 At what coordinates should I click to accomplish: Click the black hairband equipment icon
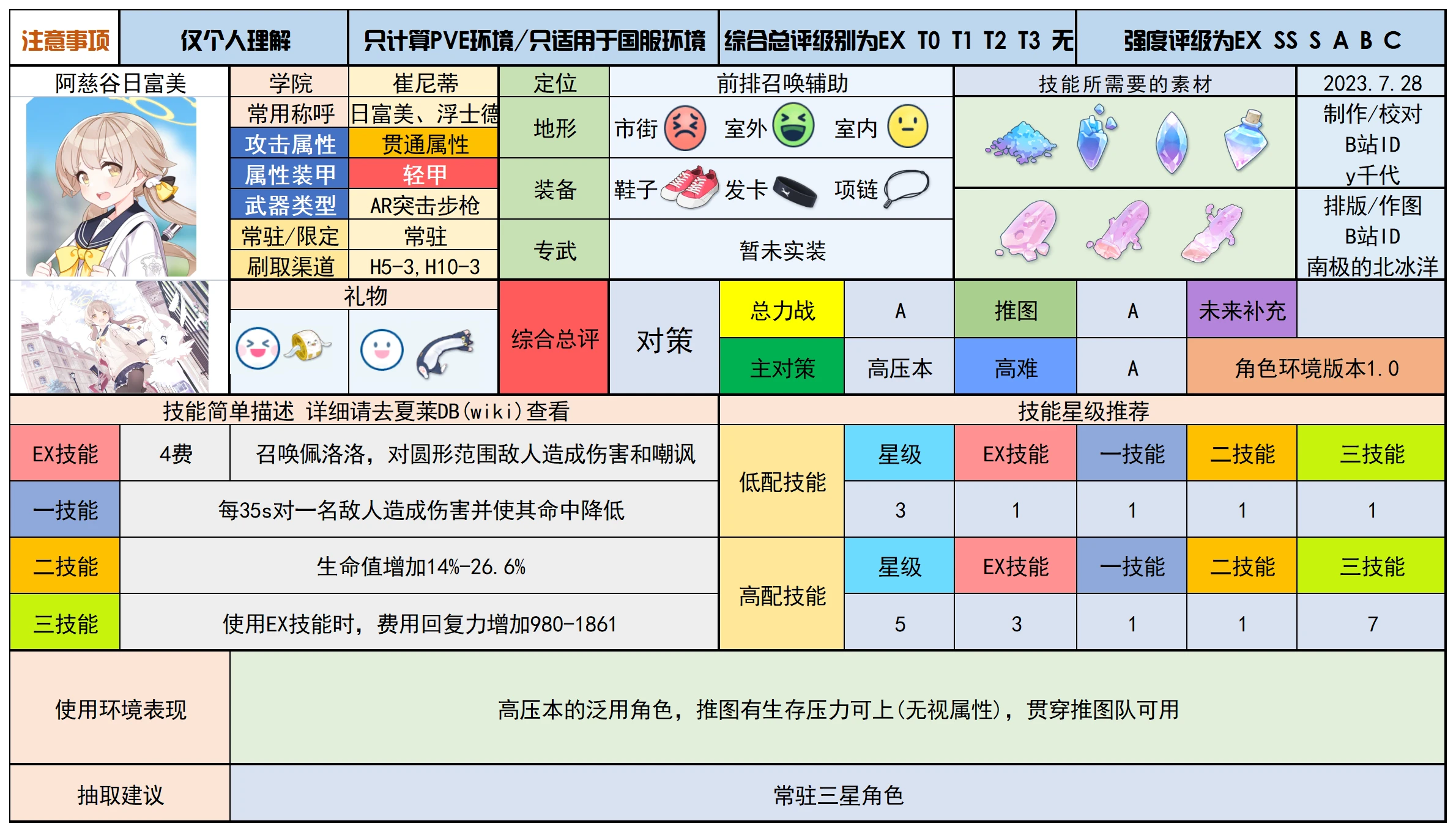pos(795,190)
